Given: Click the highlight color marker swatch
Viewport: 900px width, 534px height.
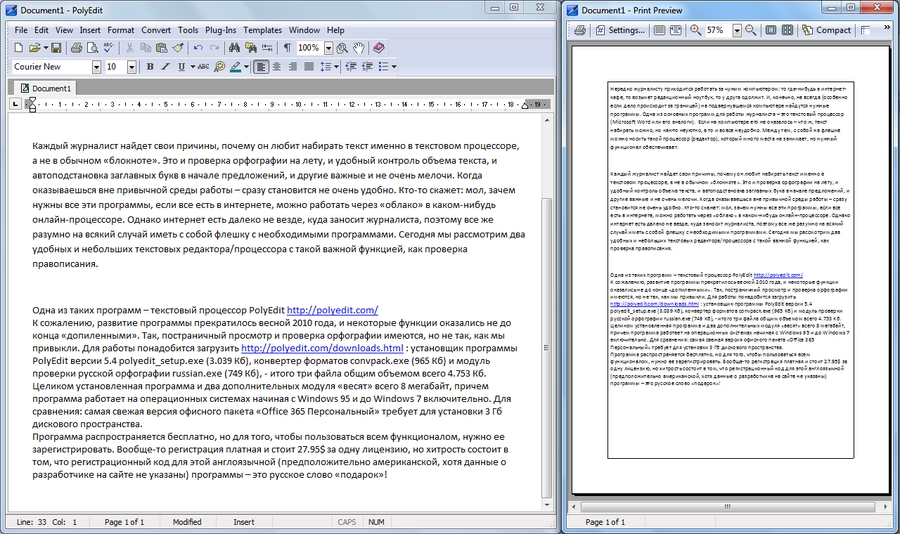Looking at the screenshot, I should 236,67.
